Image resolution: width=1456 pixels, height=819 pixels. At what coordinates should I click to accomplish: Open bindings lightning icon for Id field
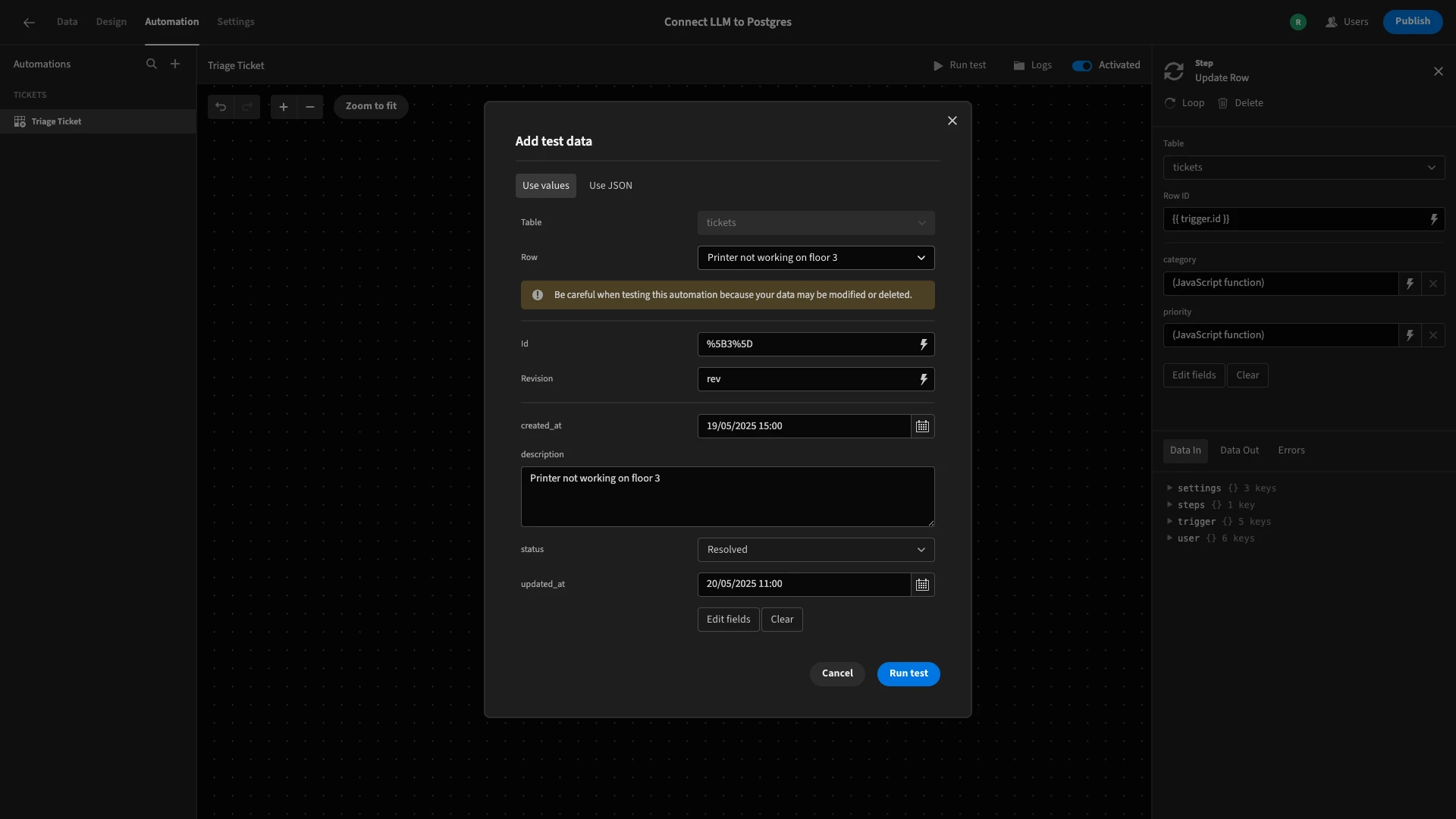[924, 344]
